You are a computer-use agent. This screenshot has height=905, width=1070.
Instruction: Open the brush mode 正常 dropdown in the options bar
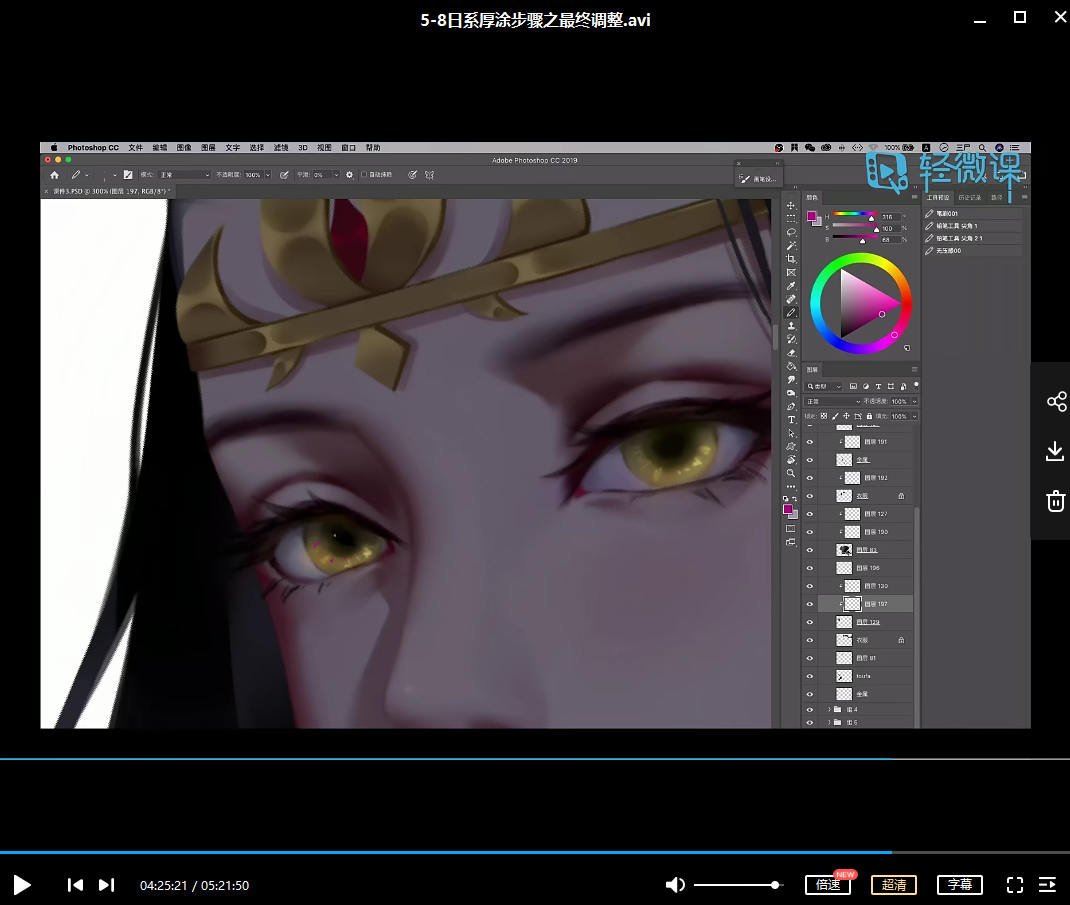(x=184, y=175)
